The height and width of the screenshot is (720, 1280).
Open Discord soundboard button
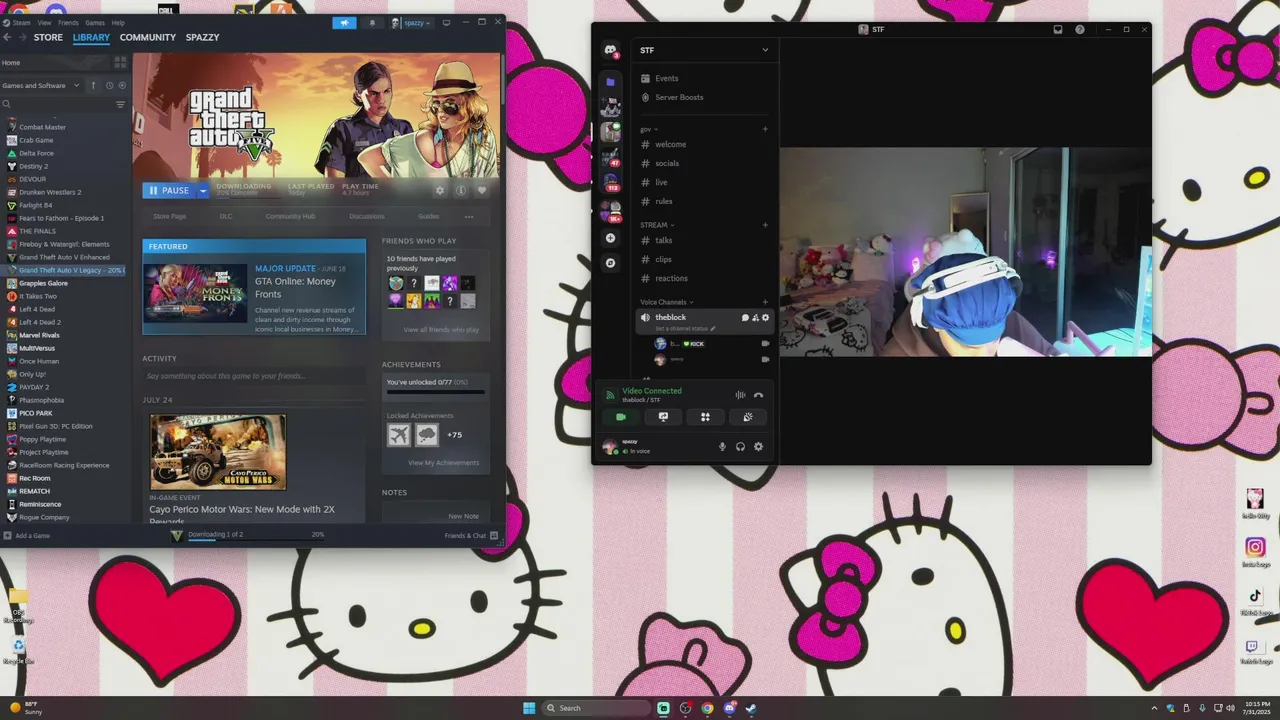[748, 417]
